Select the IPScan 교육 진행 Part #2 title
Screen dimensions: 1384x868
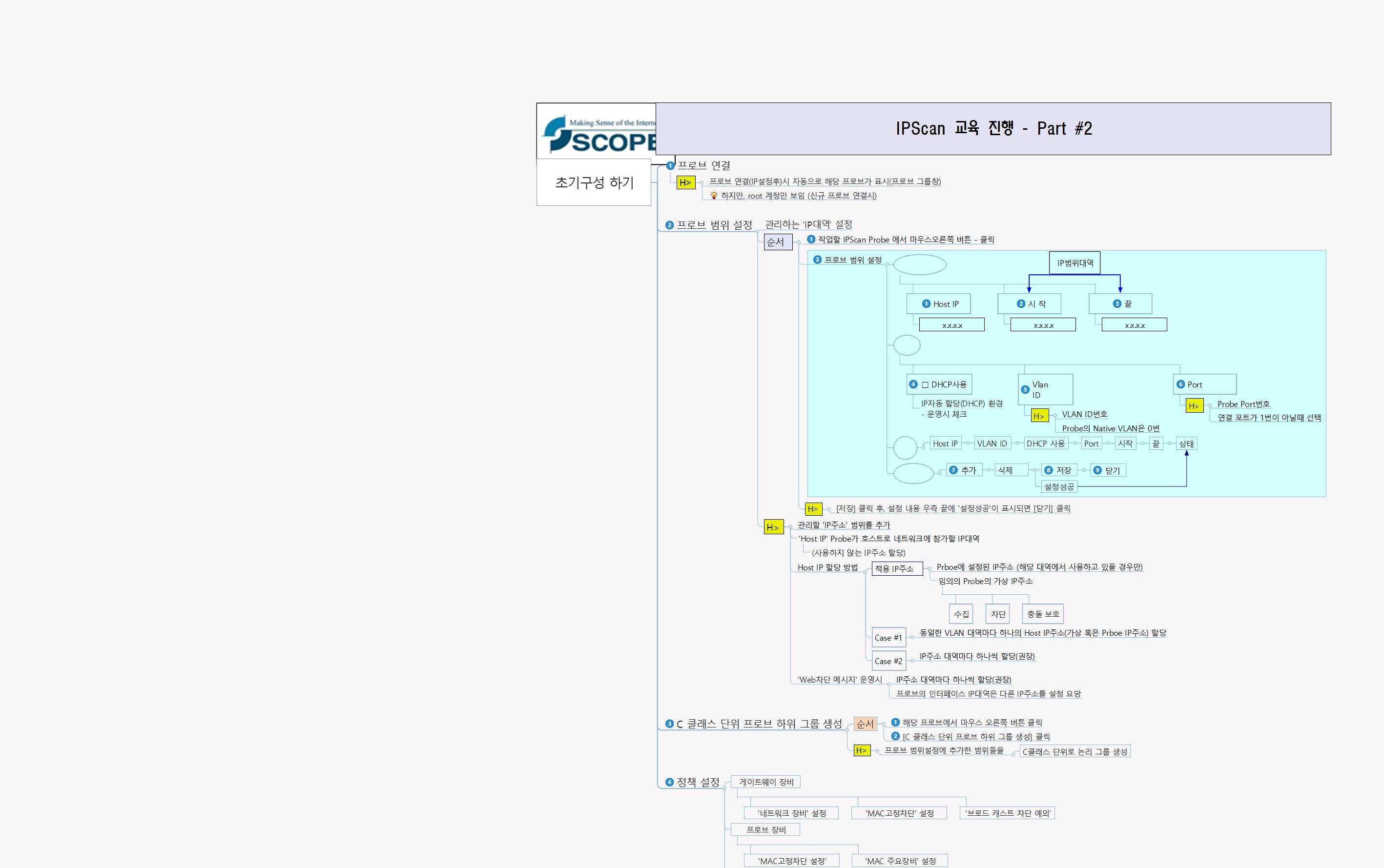point(993,129)
